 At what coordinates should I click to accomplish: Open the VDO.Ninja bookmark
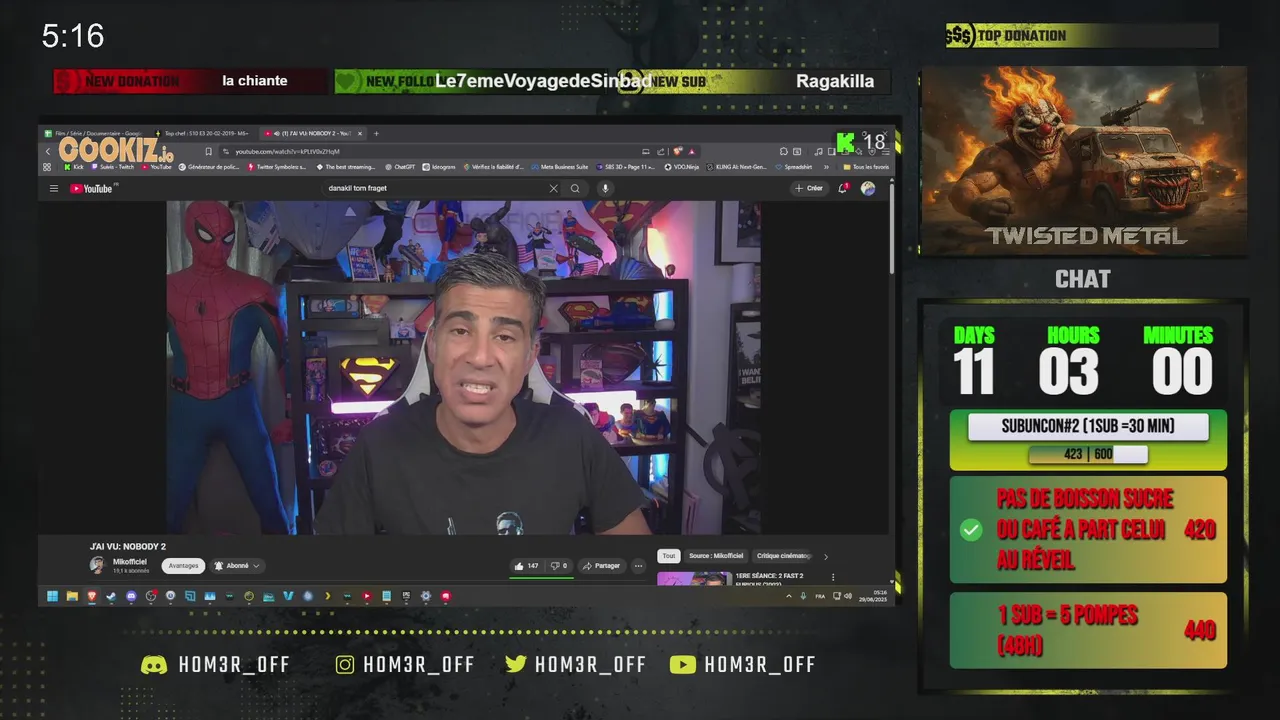681,167
